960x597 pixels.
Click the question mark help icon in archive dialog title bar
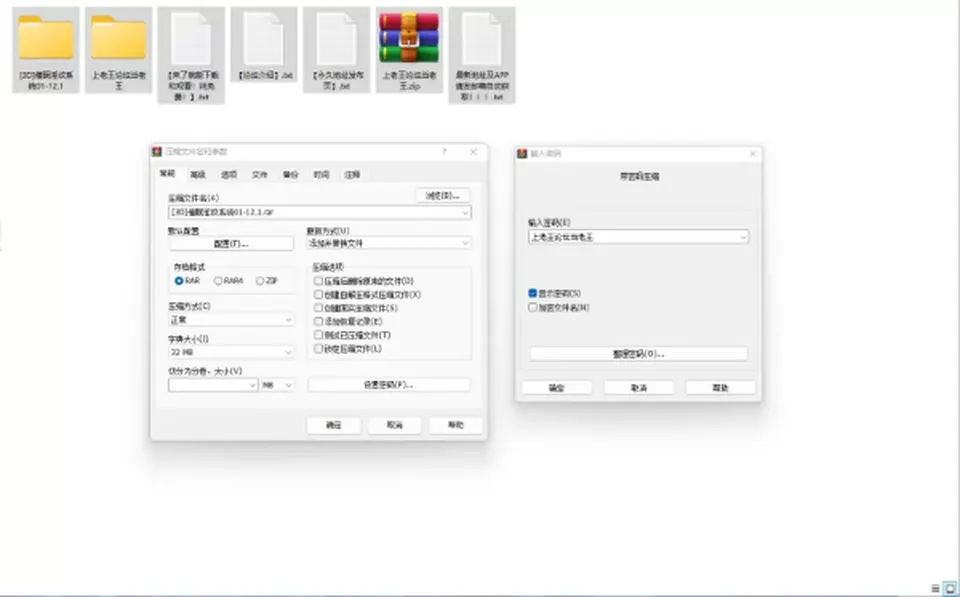click(444, 152)
